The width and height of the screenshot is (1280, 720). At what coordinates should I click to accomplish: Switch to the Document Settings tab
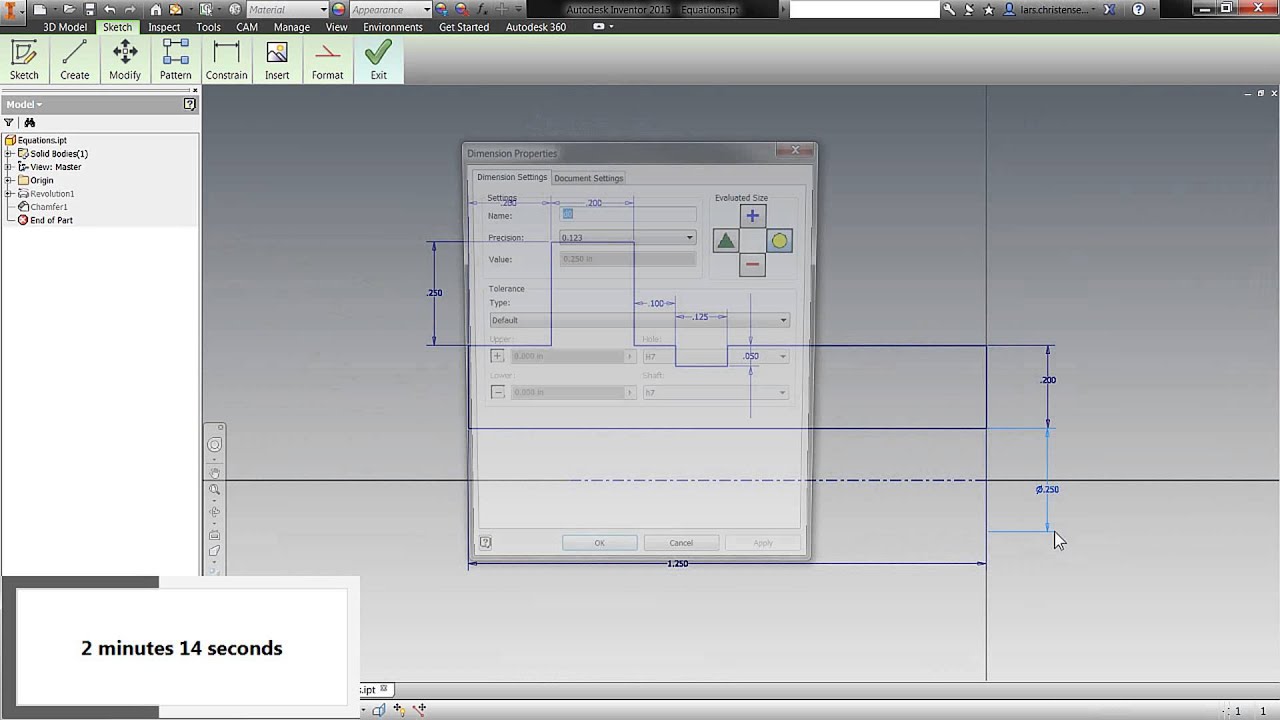point(588,178)
